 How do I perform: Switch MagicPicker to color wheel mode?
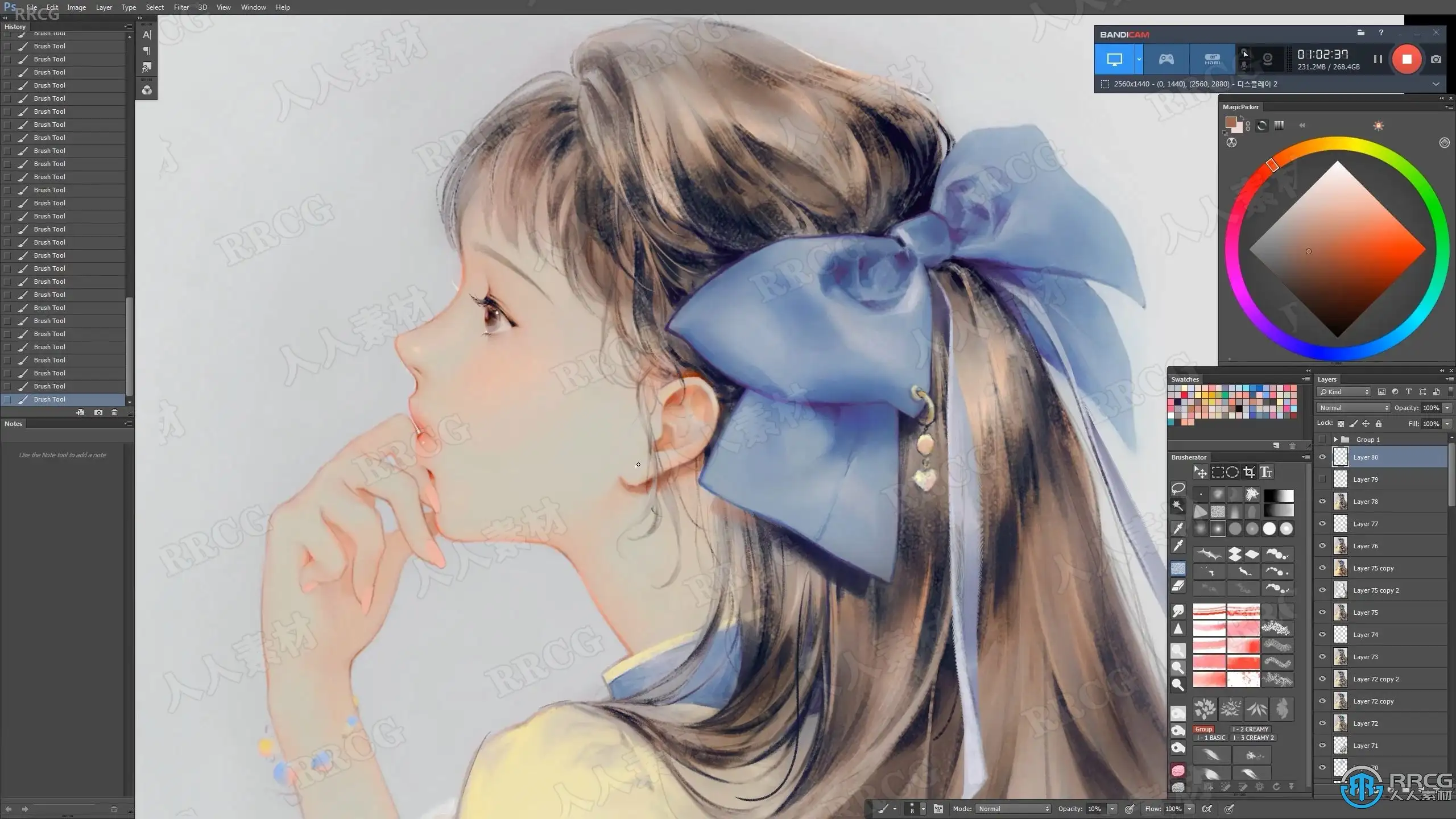[x=1262, y=126]
